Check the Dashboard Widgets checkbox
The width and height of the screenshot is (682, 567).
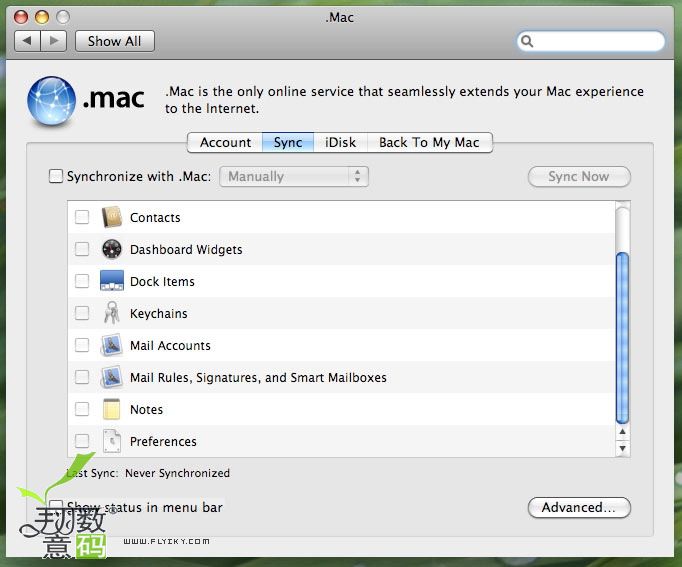[x=82, y=249]
